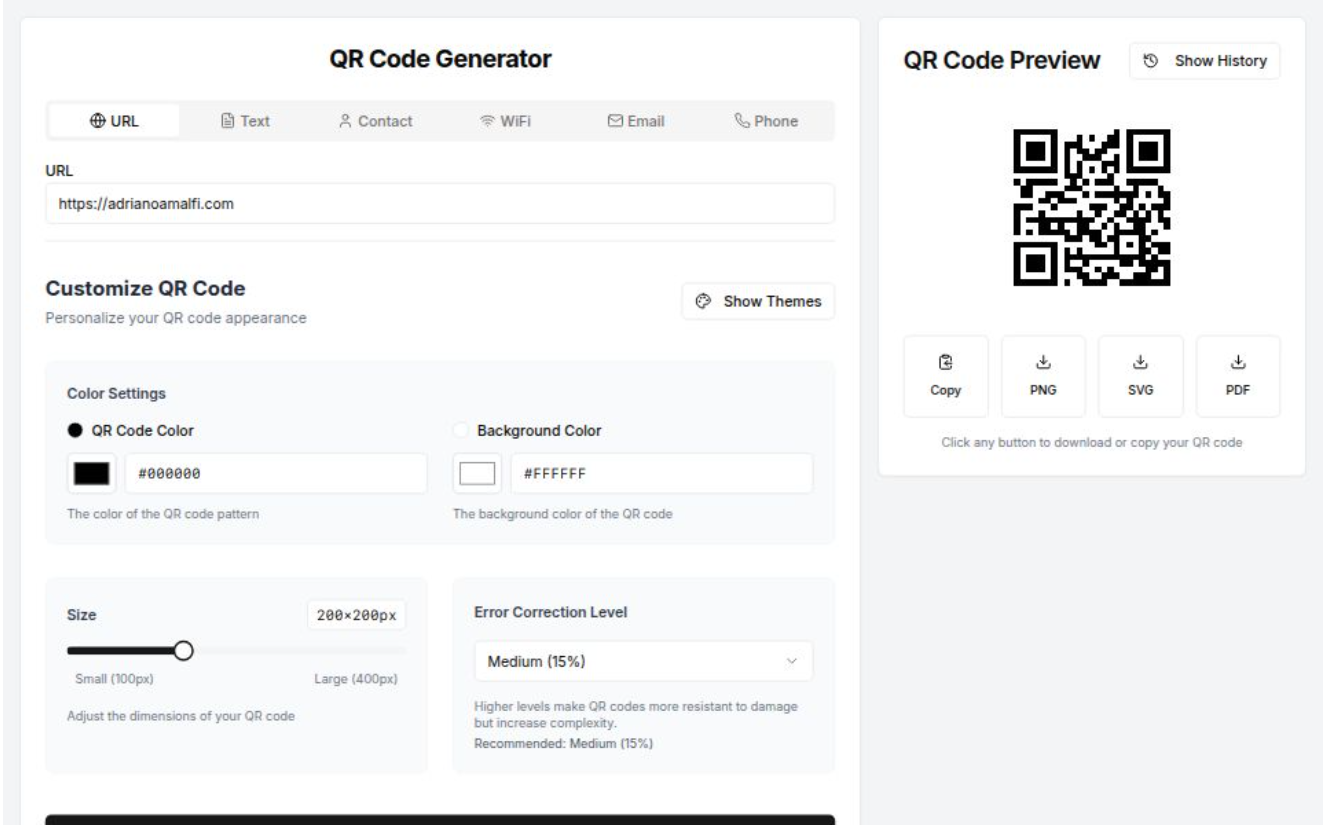
Task: Click the white dot beside Background Color
Action: pyautogui.click(x=461, y=431)
